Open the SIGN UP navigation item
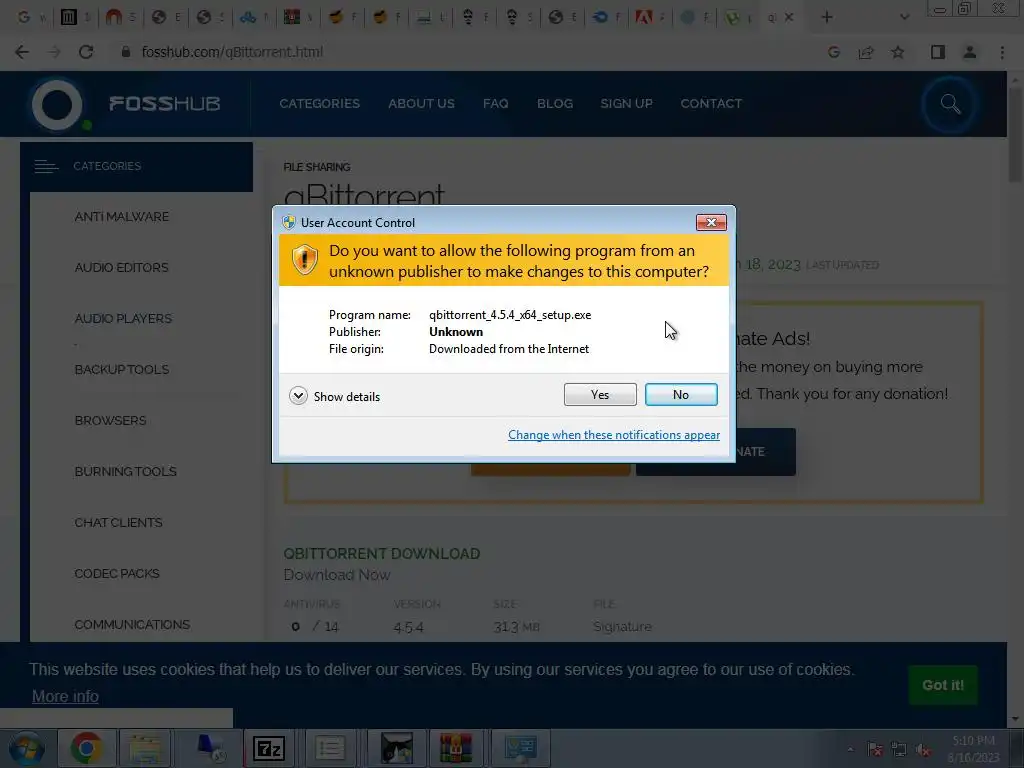The height and width of the screenshot is (768, 1024). click(x=626, y=104)
